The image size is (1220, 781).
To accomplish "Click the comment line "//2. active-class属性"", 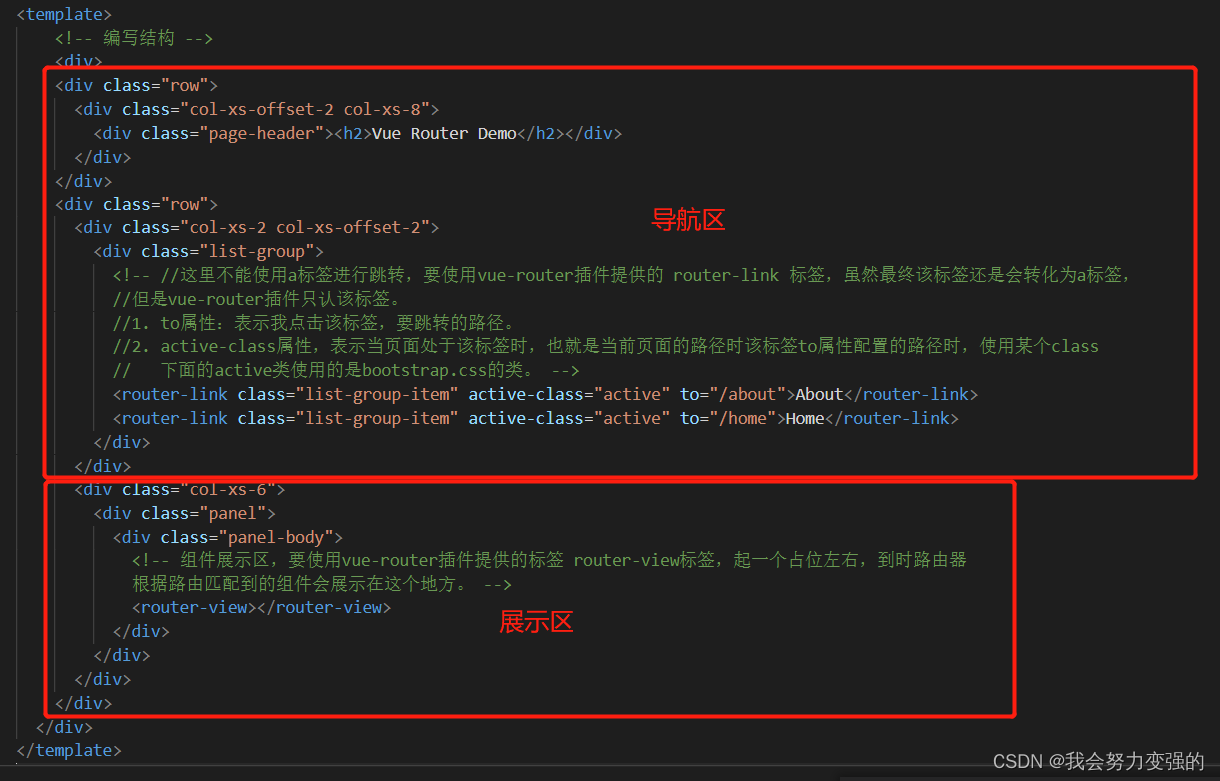I will (x=606, y=346).
